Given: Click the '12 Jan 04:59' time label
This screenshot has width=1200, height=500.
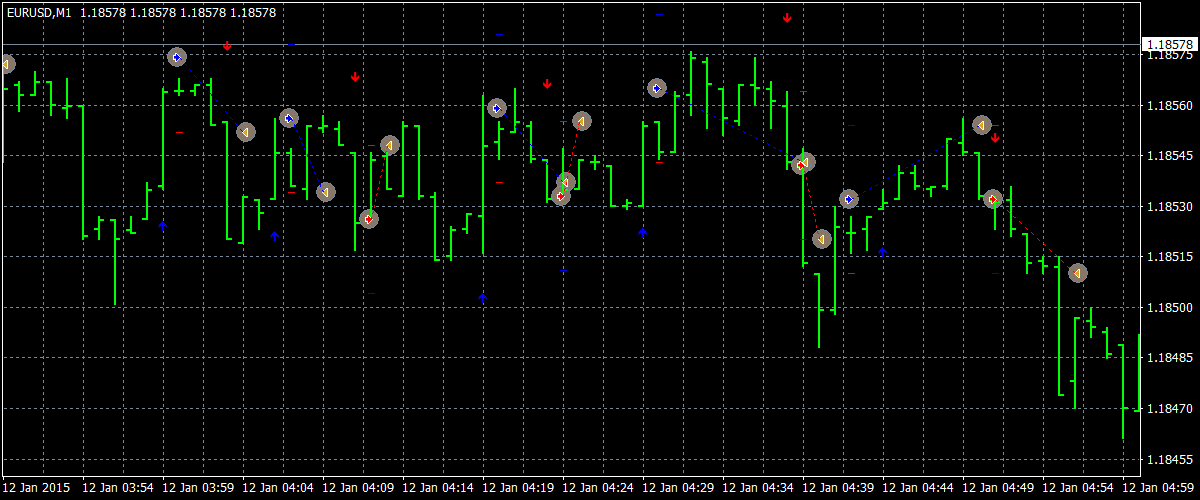Looking at the screenshot, I should [1157, 488].
